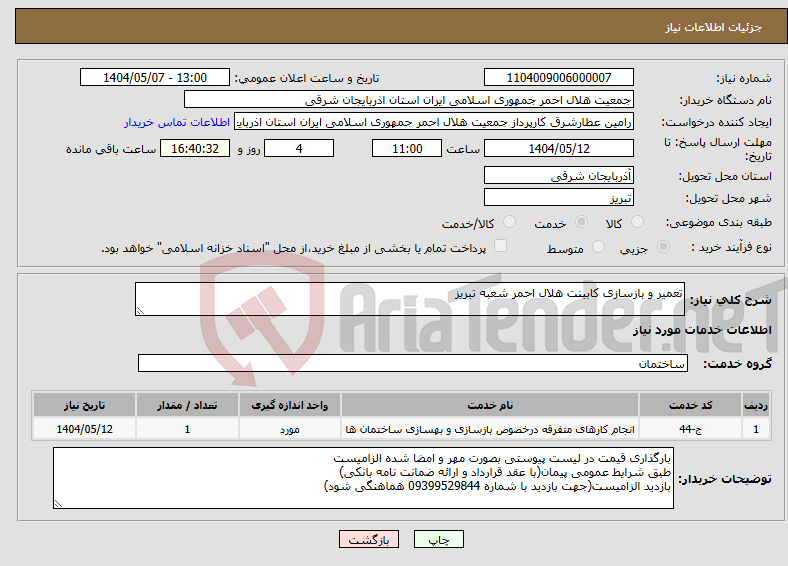788x566 pixels.
Task: Click the توضیحات خریدار label
Action: (725, 479)
